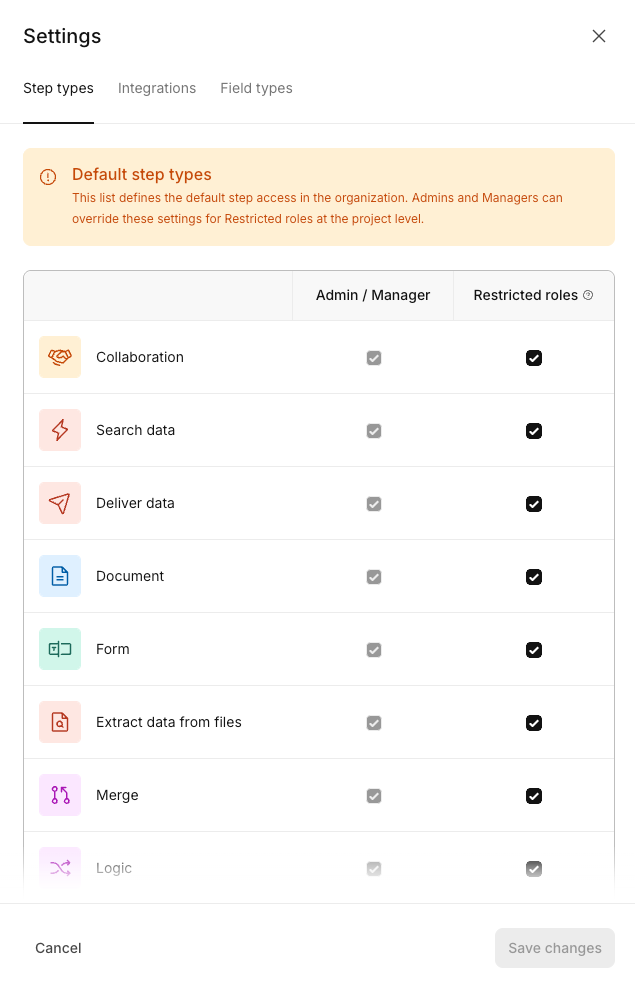Click the Save changes button
This screenshot has width=635, height=987.
[x=554, y=948]
